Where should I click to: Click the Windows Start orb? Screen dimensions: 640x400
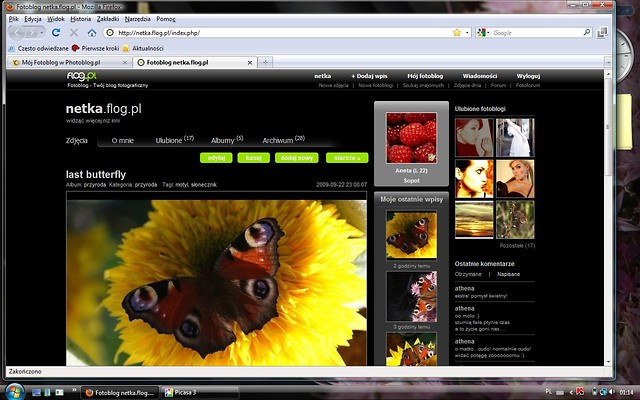pyautogui.click(x=14, y=391)
